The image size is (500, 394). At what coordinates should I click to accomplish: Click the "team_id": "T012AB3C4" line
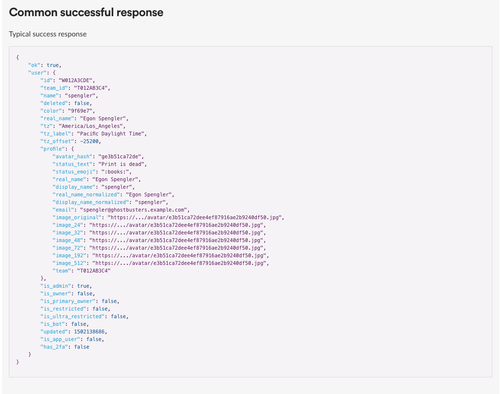[75, 88]
